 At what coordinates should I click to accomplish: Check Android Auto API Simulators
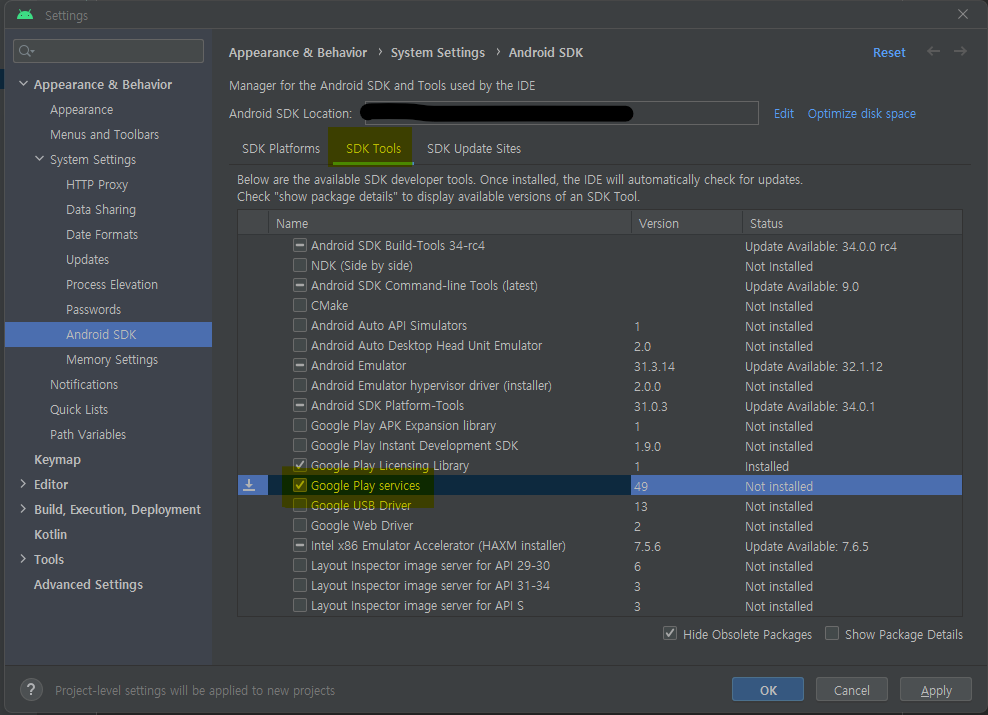click(300, 325)
